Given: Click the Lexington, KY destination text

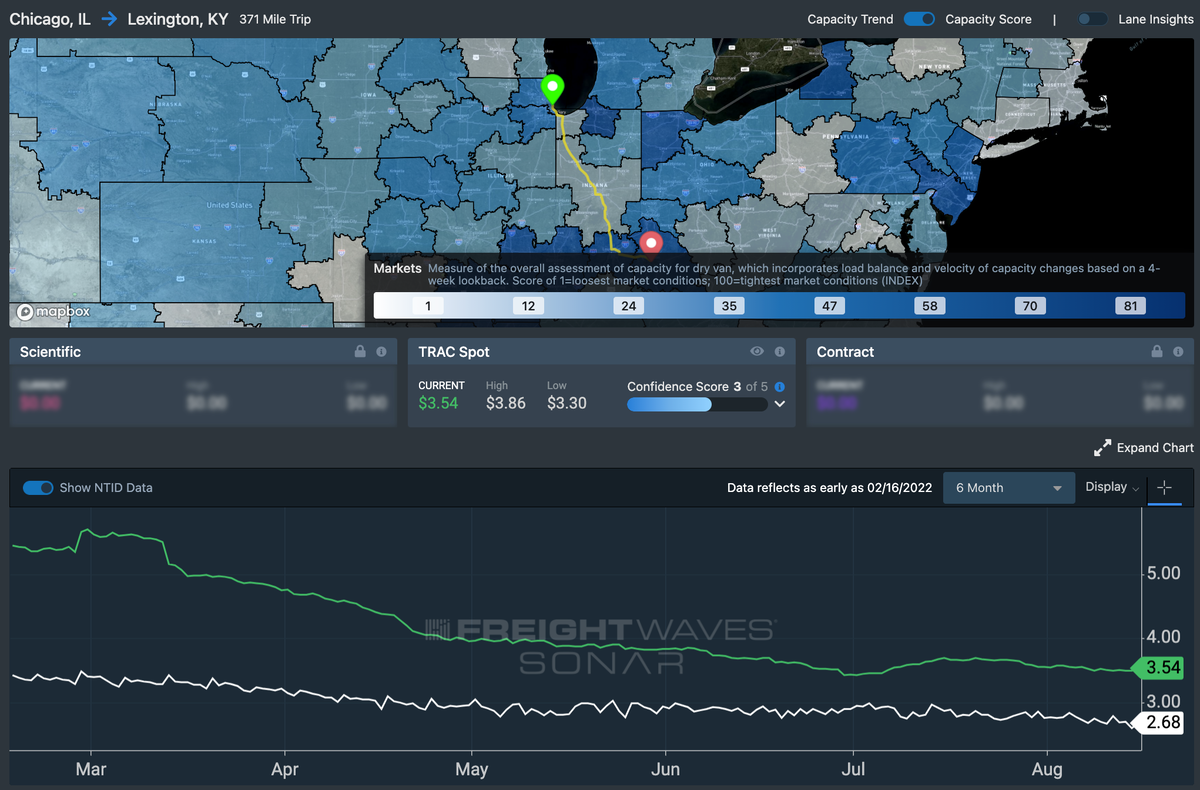Looking at the screenshot, I should (178, 19).
